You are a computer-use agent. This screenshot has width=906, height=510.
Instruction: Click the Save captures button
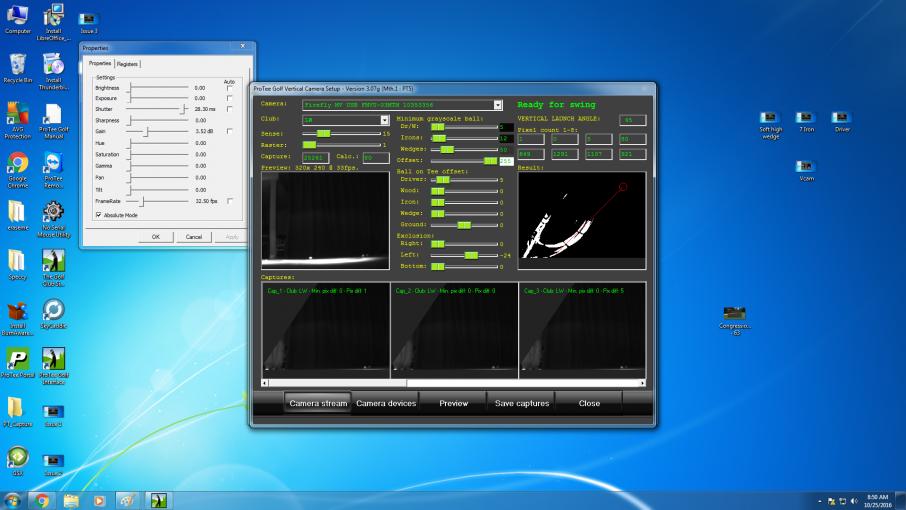[x=522, y=403]
